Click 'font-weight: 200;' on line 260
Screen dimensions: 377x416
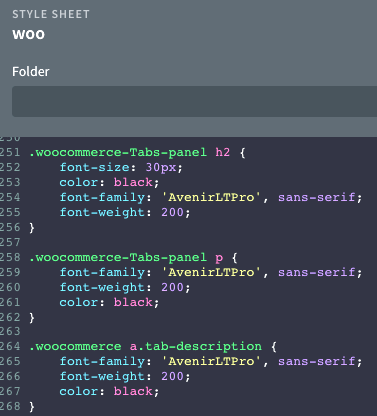pos(125,287)
